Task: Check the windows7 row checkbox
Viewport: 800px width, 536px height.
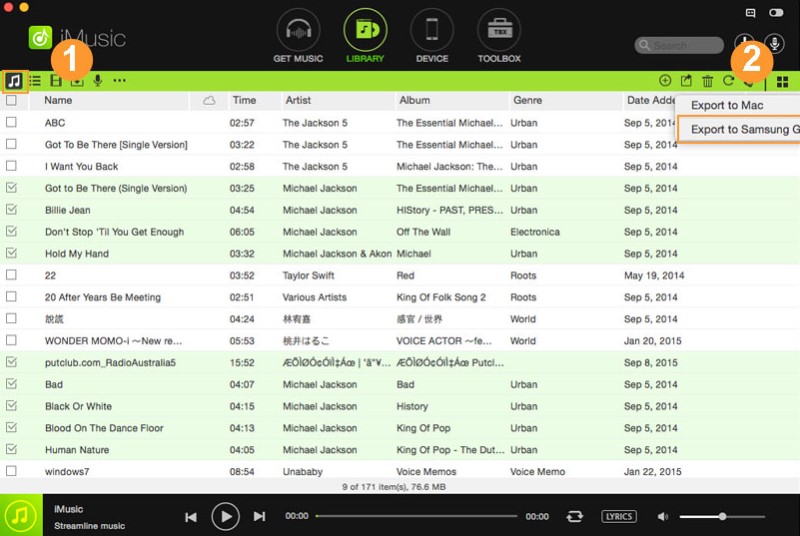Action: coord(11,471)
